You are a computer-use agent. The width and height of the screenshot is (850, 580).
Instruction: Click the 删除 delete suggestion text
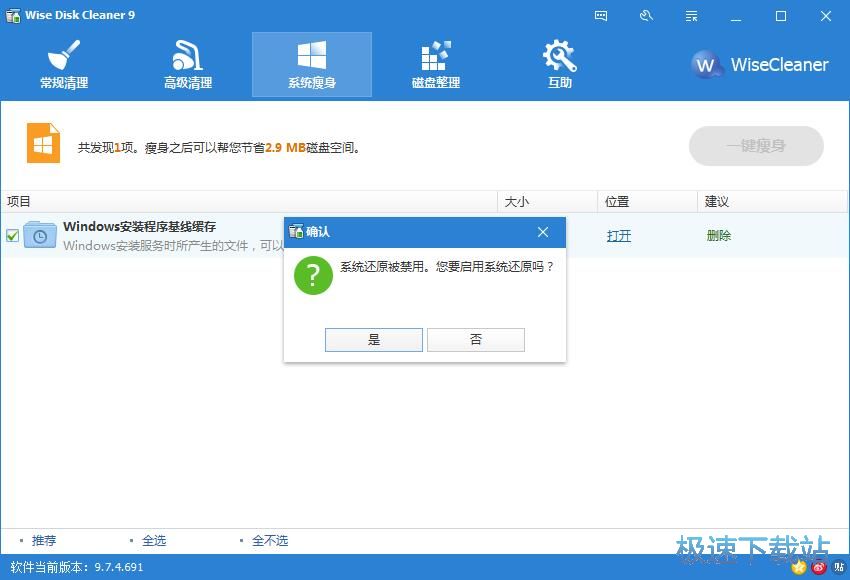pyautogui.click(x=719, y=236)
